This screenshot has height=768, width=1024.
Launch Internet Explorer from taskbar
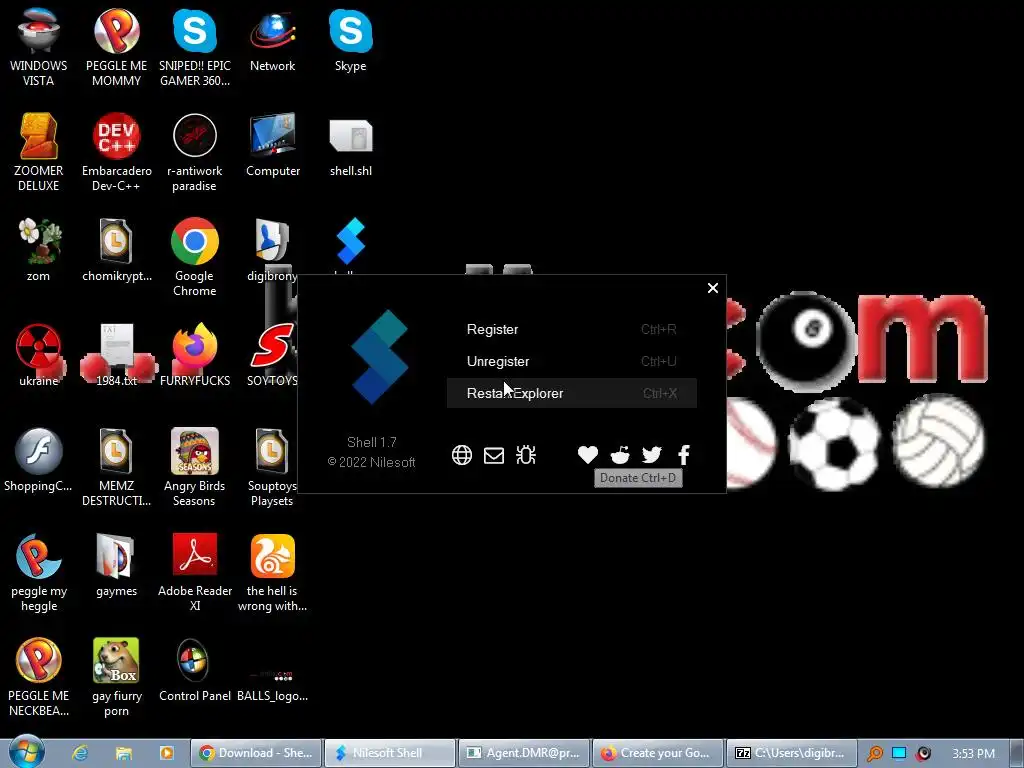[x=80, y=753]
